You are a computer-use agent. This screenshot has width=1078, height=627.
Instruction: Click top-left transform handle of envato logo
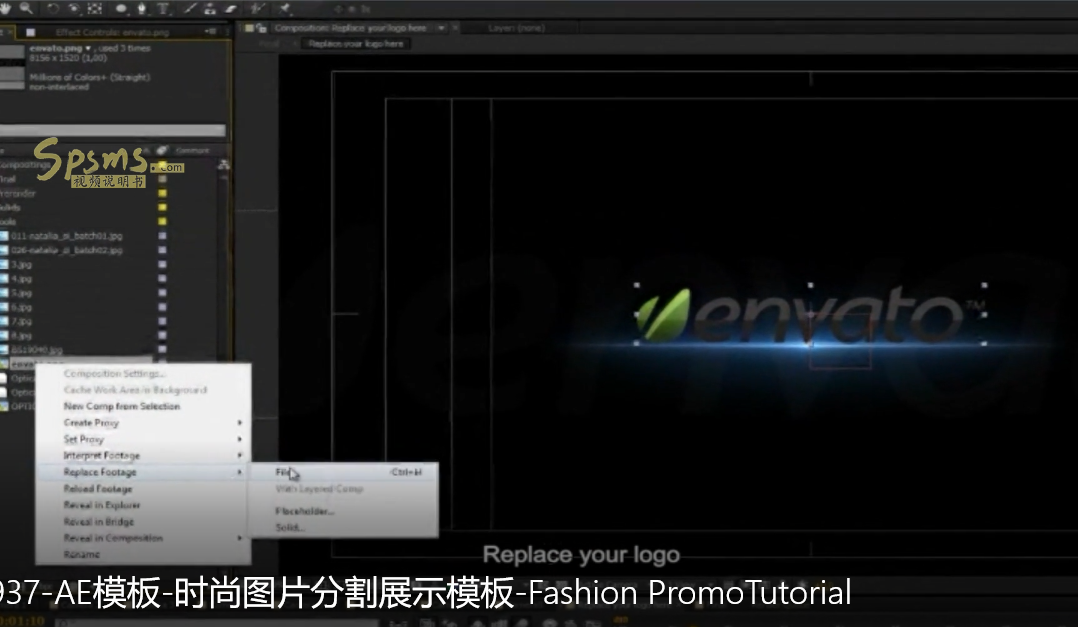(x=637, y=285)
